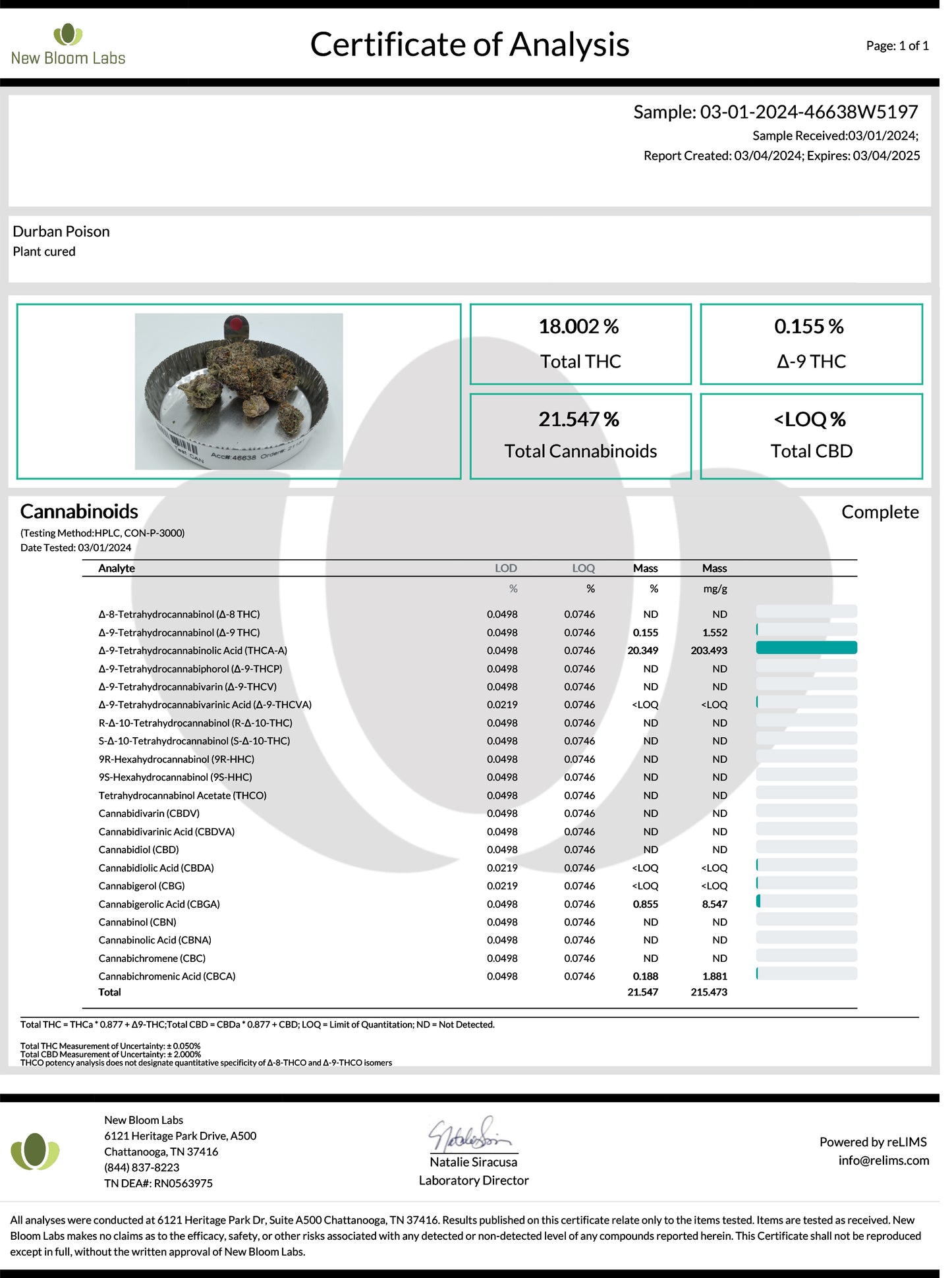
Task: Click the phone number (844) 837-8223
Action: 142,1167
